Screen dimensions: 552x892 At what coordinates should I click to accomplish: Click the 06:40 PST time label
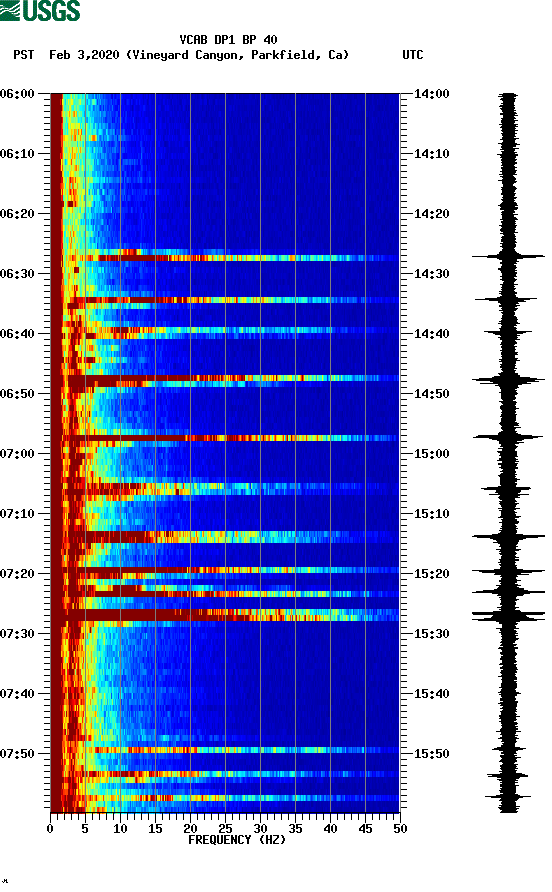[17, 333]
